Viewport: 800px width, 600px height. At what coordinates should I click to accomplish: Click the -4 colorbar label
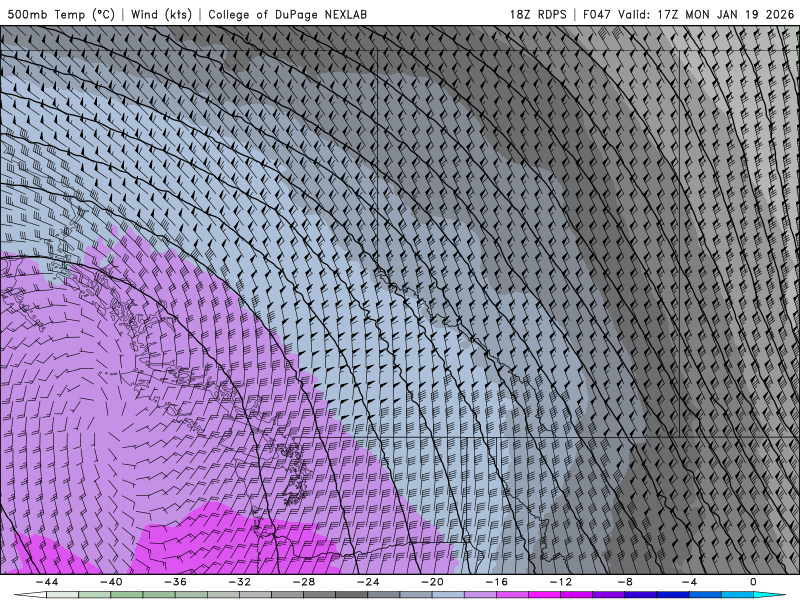pos(689,582)
